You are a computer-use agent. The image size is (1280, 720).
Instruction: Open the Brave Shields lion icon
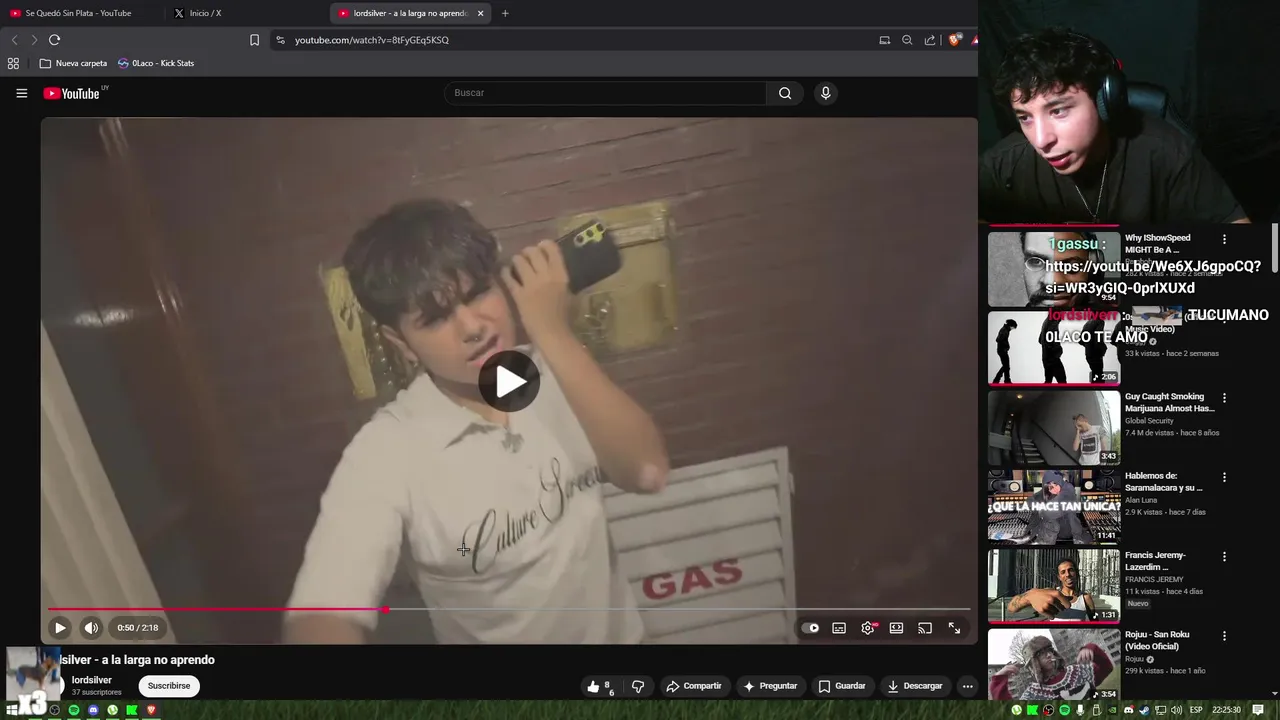(x=954, y=40)
